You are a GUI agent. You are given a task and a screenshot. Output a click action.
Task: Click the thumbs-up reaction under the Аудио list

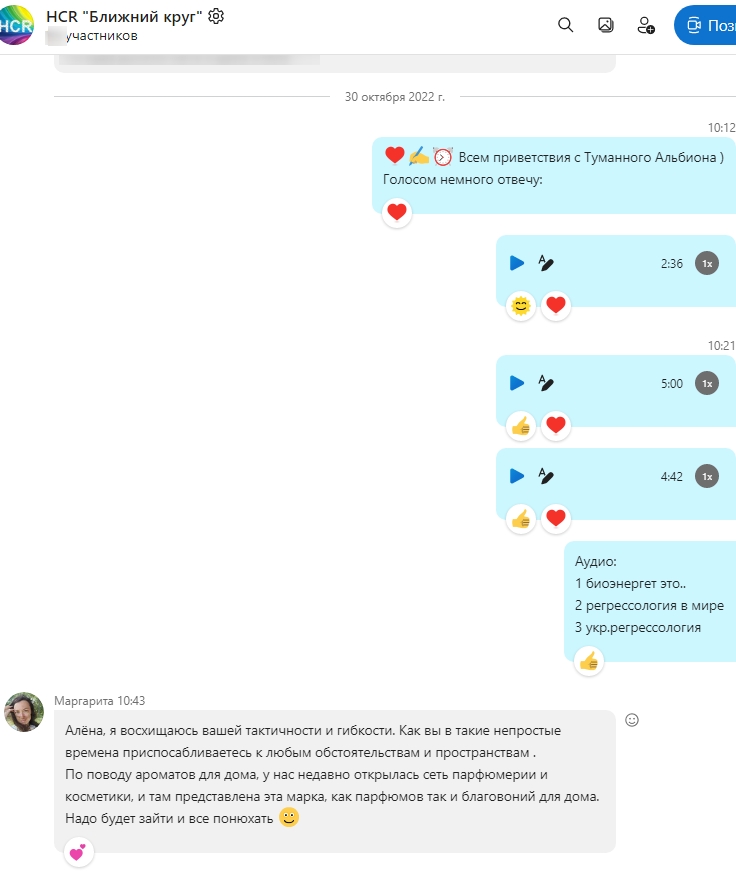(589, 661)
